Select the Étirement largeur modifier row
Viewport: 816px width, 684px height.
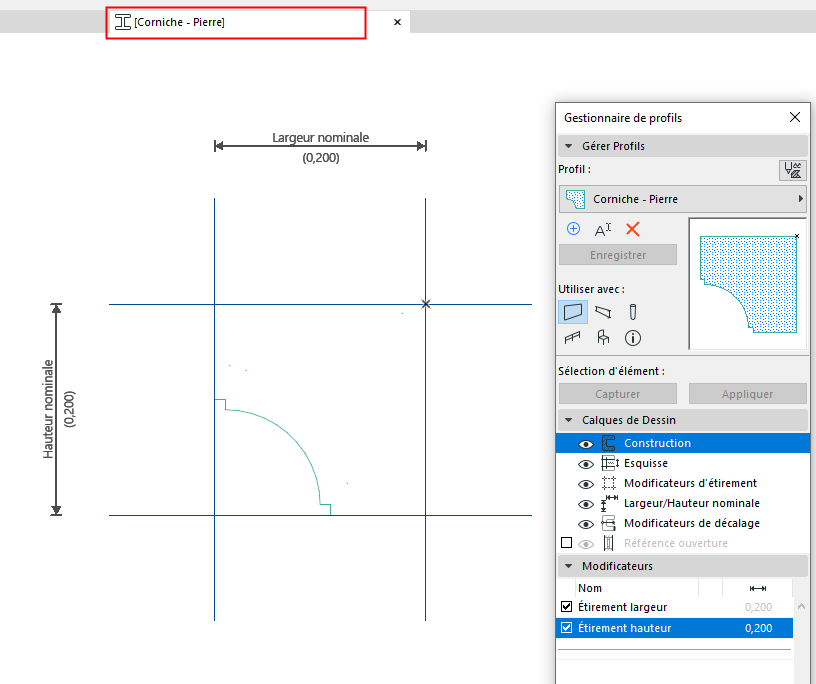[x=674, y=607]
